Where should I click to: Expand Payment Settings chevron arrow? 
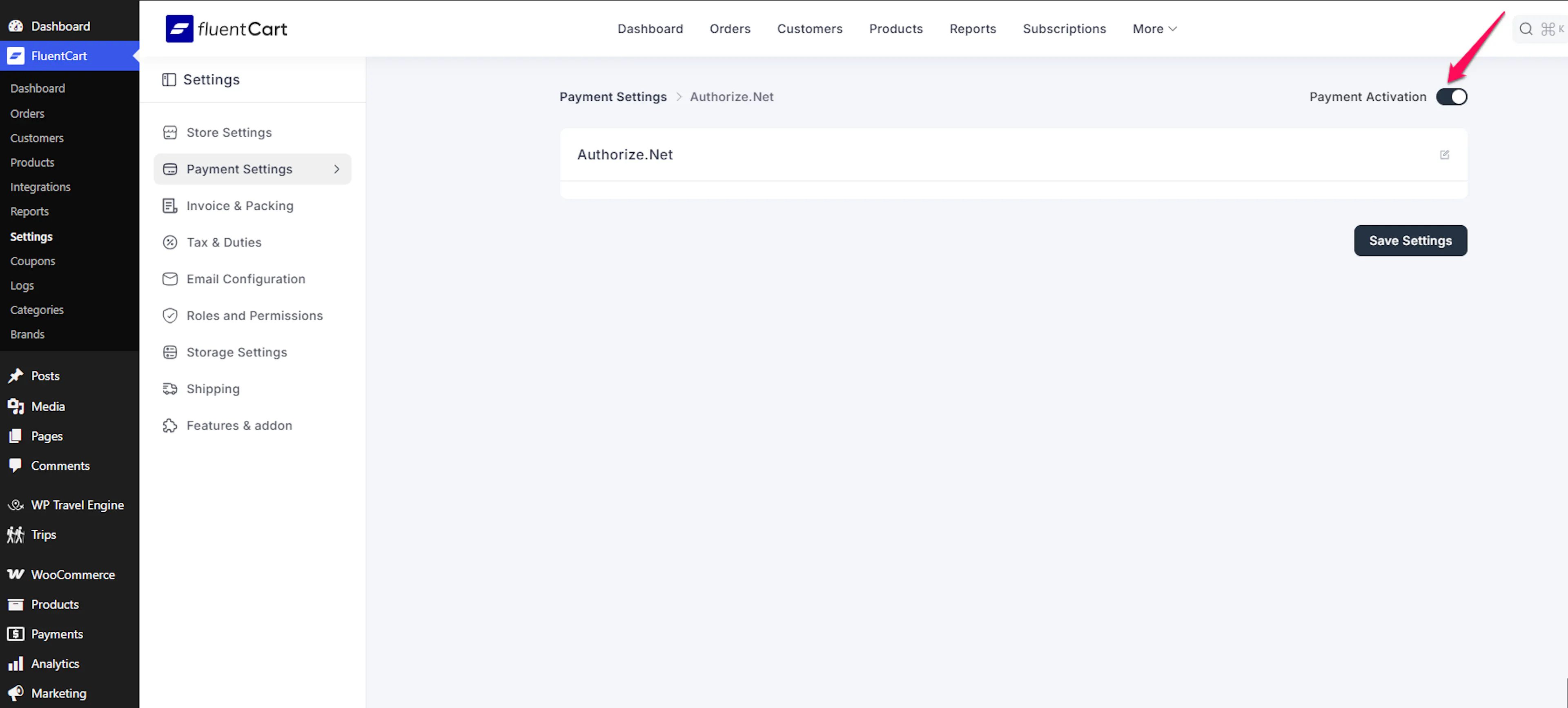(336, 169)
